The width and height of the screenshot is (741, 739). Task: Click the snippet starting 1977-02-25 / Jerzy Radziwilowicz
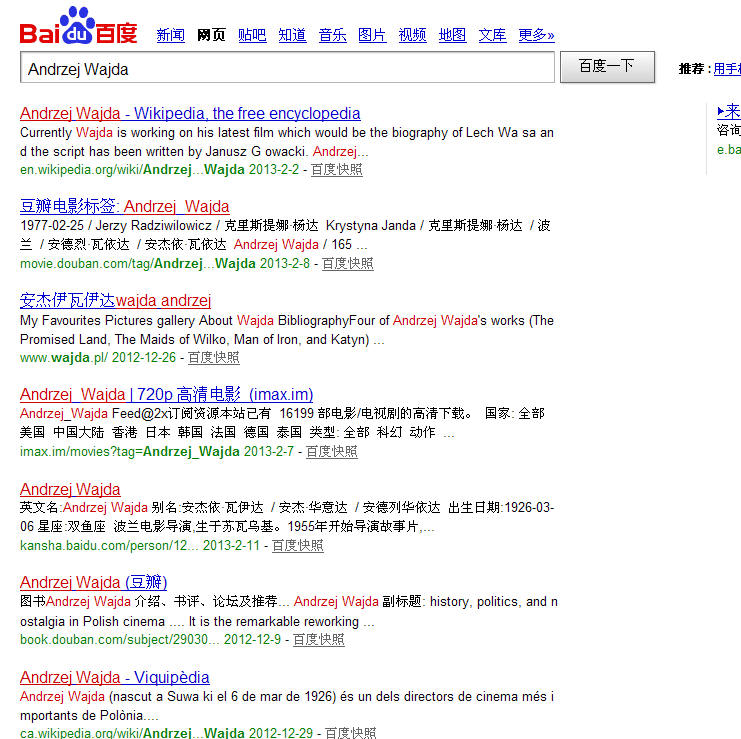click(x=285, y=235)
